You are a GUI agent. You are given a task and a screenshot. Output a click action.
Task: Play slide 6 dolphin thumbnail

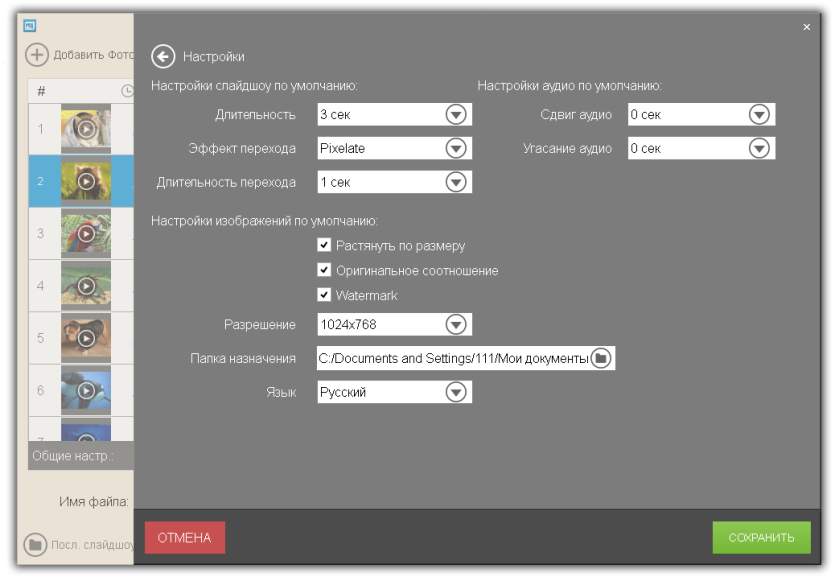pos(86,390)
